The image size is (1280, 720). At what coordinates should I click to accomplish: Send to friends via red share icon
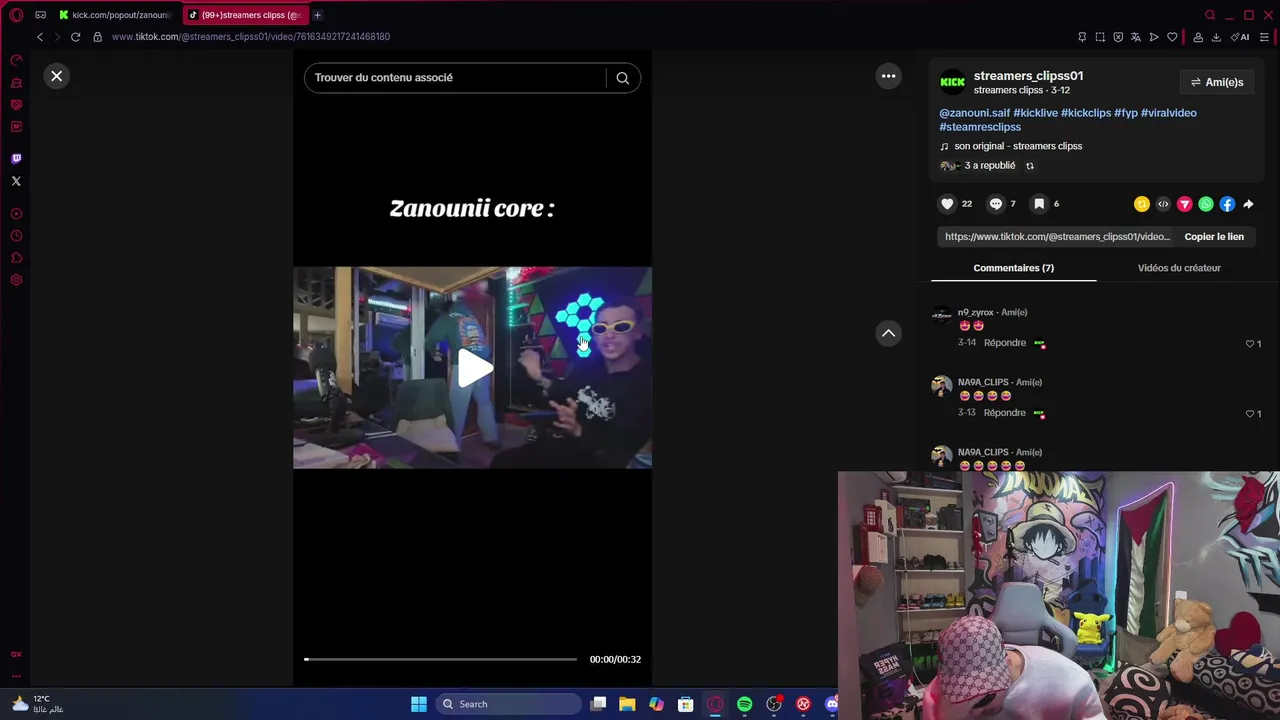click(1184, 204)
